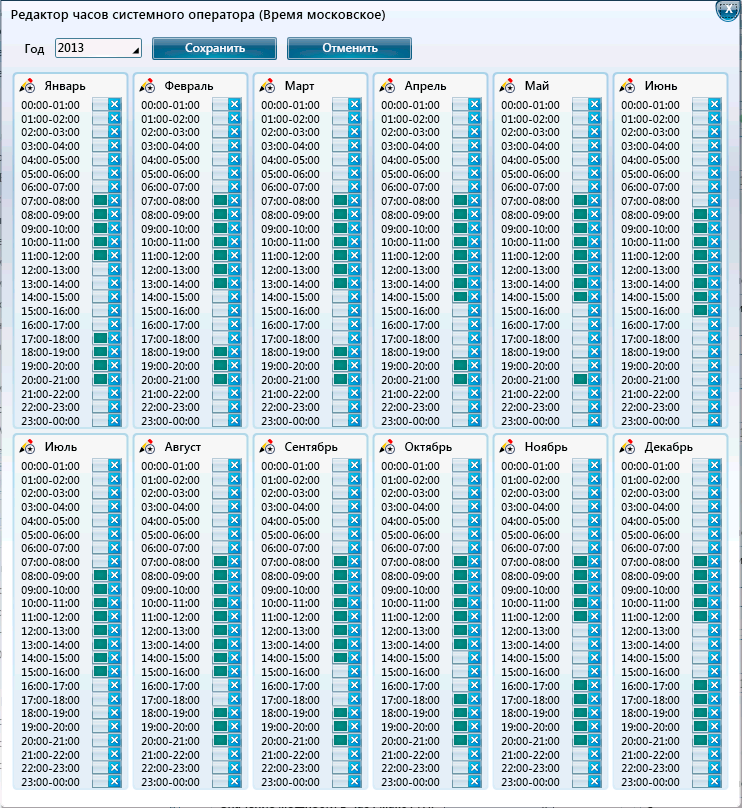Viewport: 742px width, 808px height.
Task: Click the Сохранить button
Action: [x=214, y=49]
